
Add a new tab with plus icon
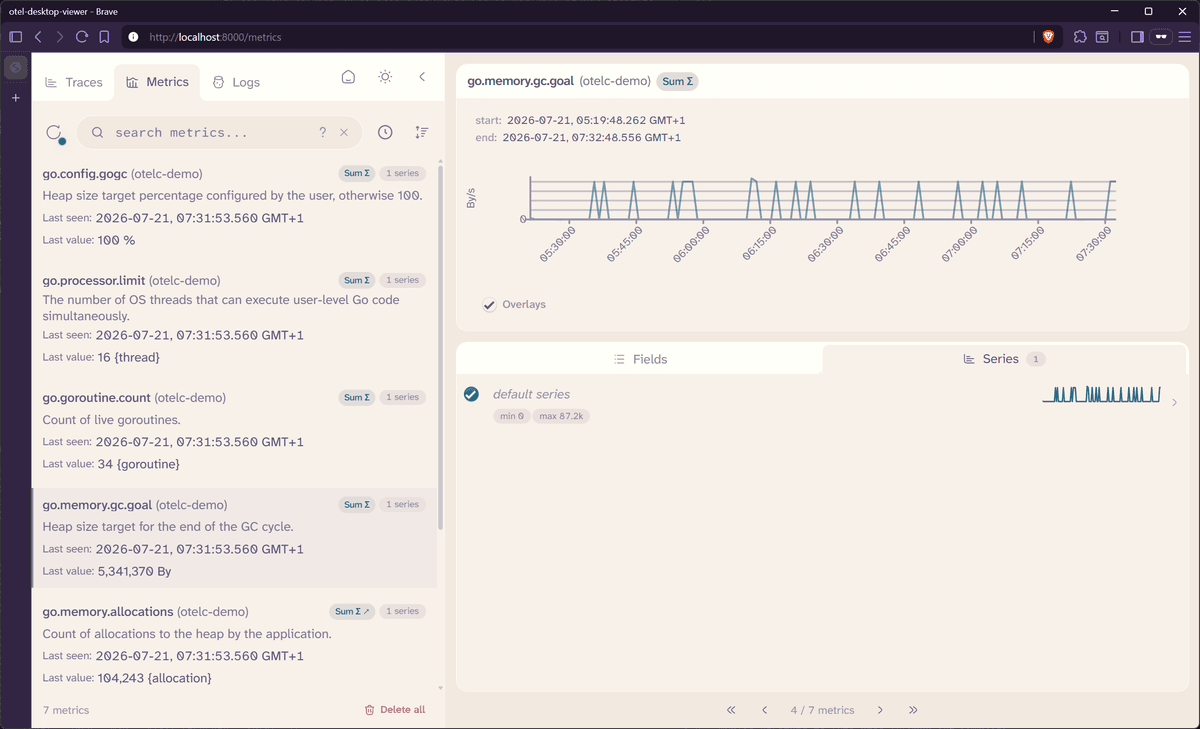[x=15, y=98]
